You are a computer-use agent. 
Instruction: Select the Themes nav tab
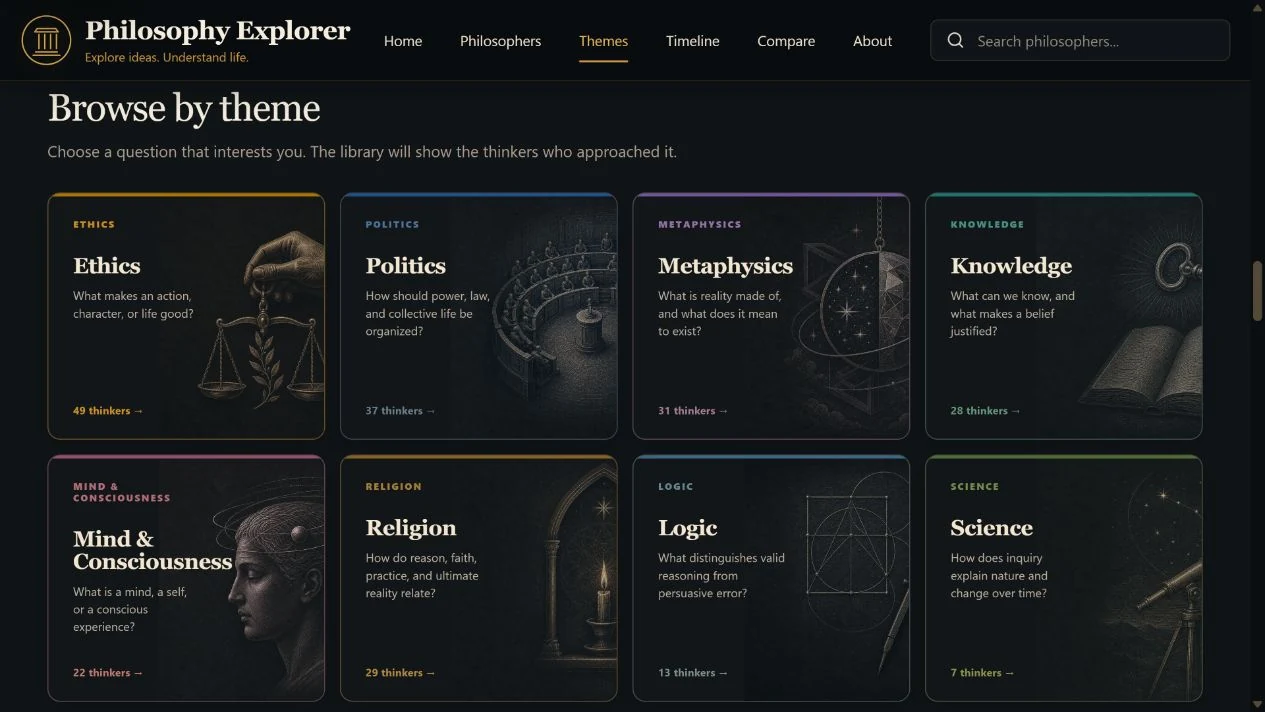(x=603, y=41)
